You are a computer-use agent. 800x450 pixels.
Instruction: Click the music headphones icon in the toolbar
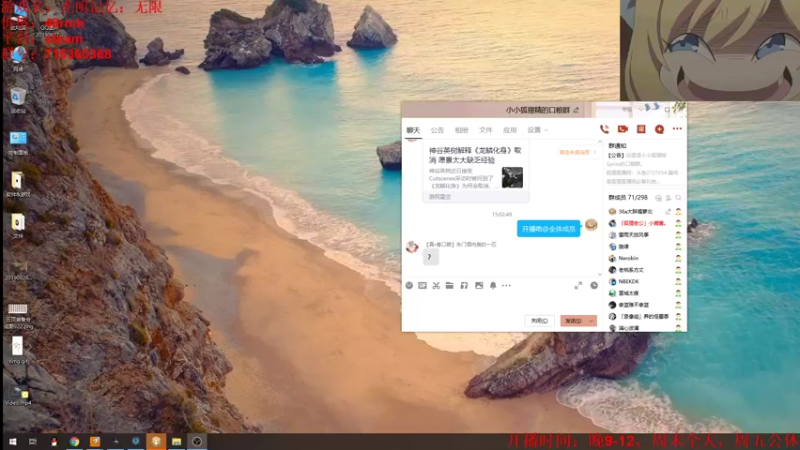pyautogui.click(x=464, y=286)
